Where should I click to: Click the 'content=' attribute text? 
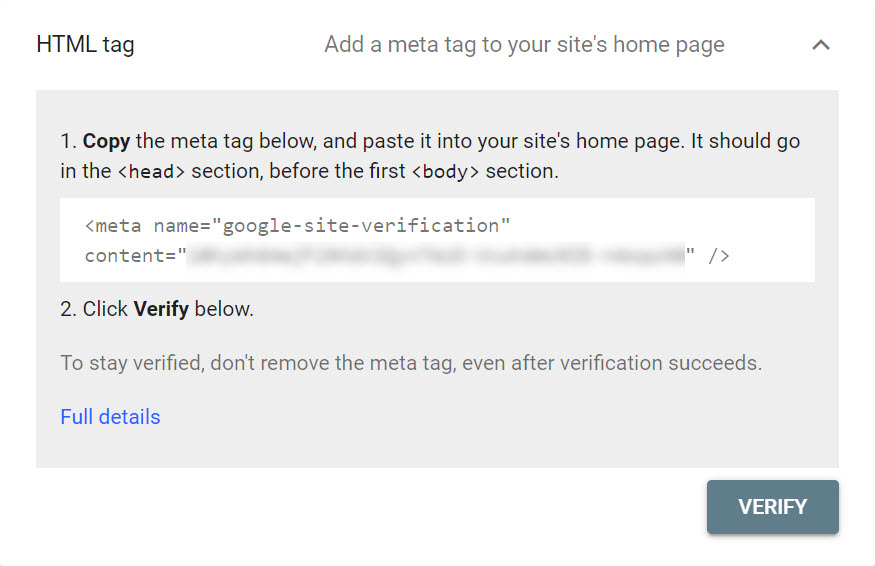[130, 256]
